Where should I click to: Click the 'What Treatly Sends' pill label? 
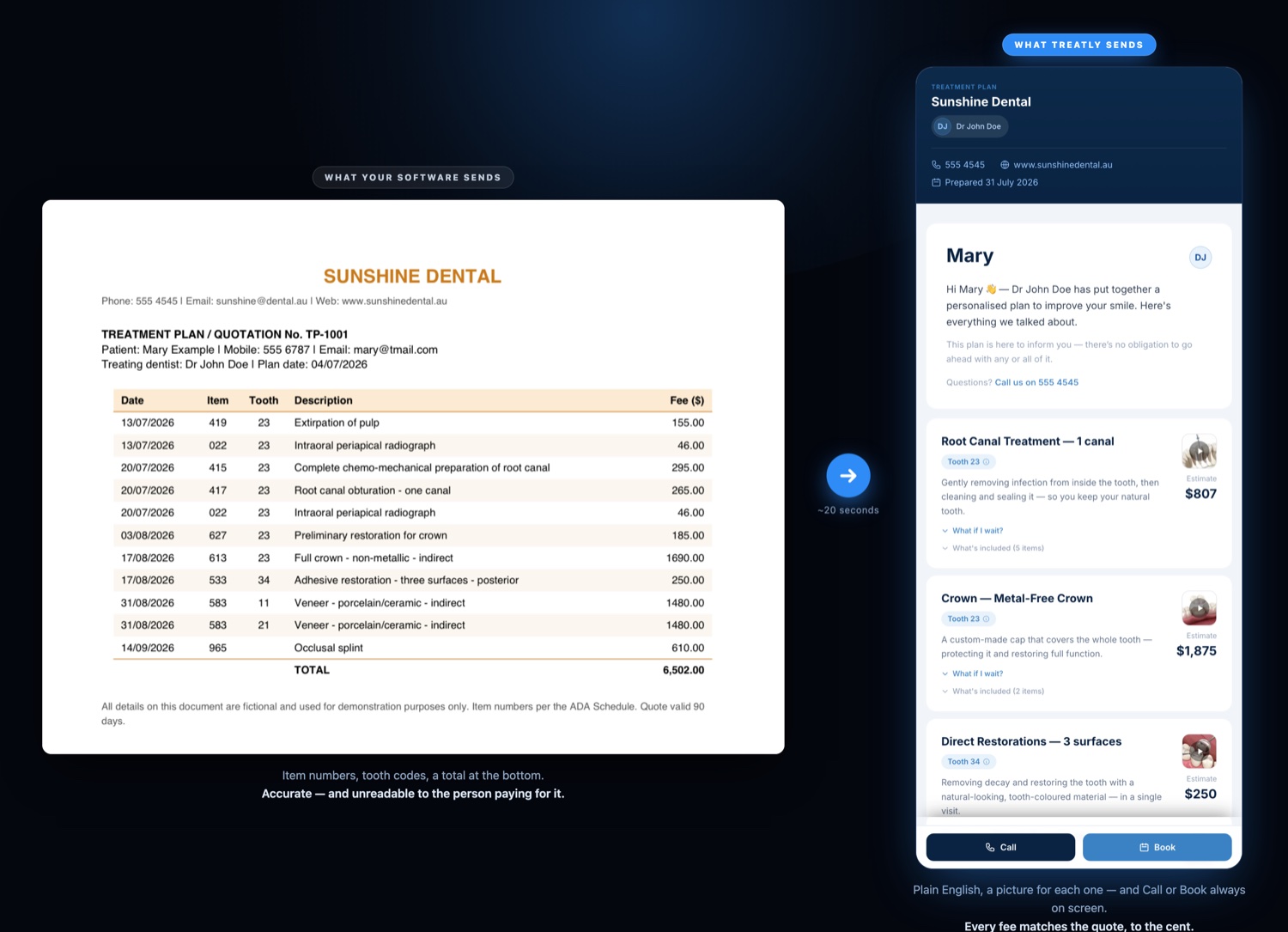(x=1079, y=45)
